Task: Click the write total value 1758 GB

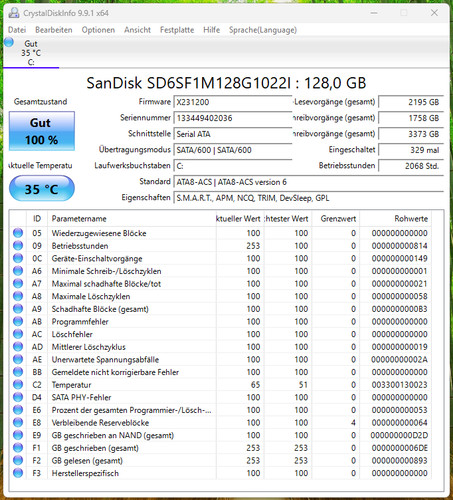Action: click(411, 118)
